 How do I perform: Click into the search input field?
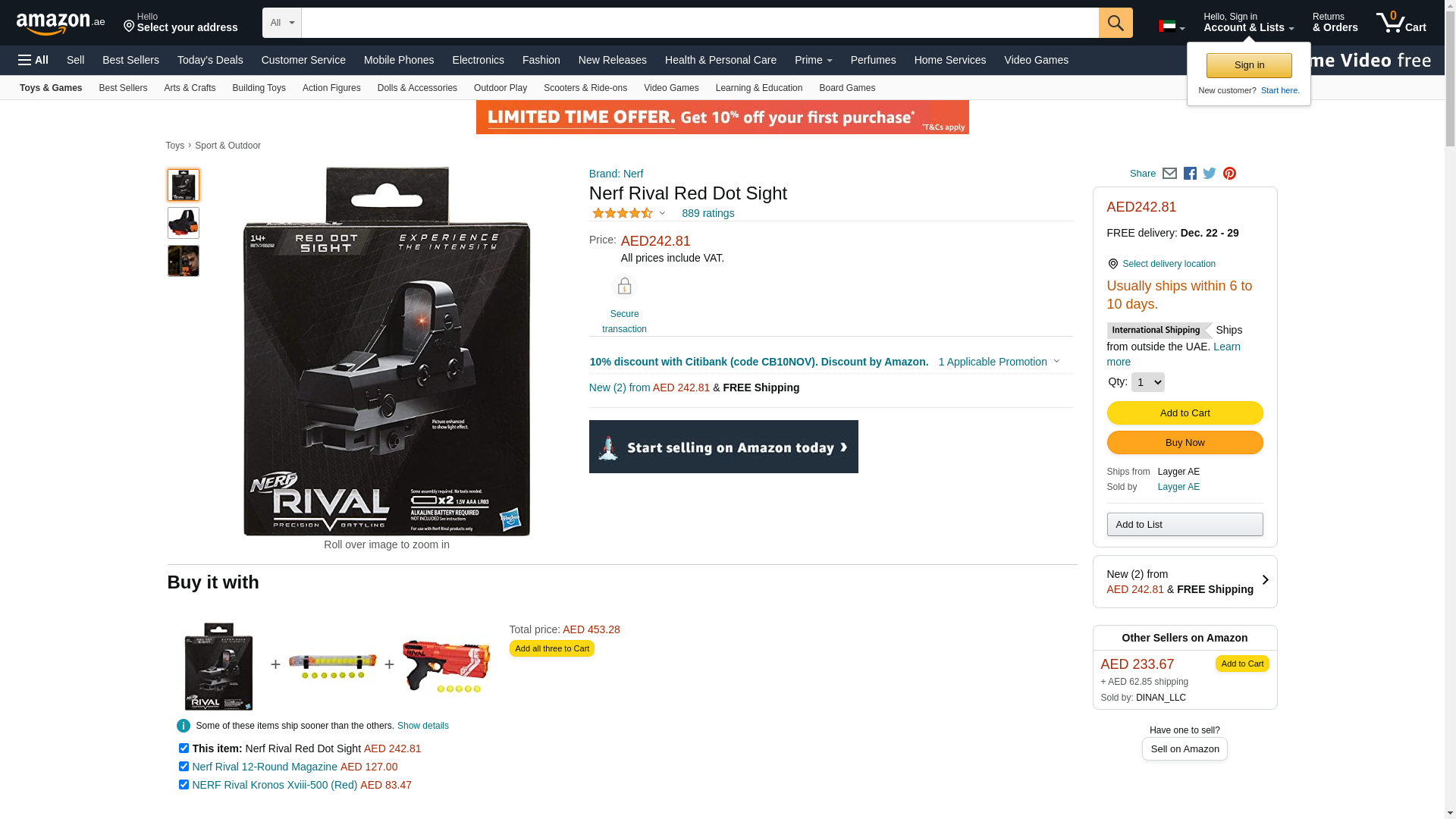pyautogui.click(x=700, y=23)
